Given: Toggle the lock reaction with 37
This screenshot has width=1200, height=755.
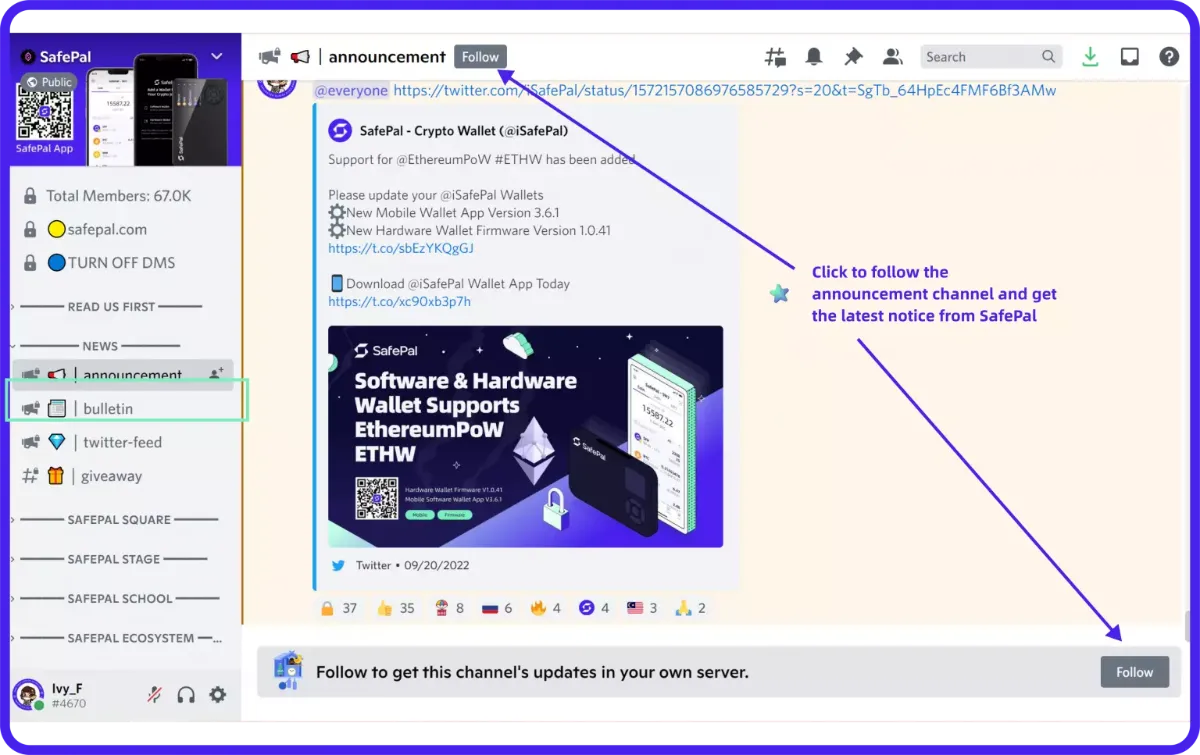Looking at the screenshot, I should coord(339,608).
